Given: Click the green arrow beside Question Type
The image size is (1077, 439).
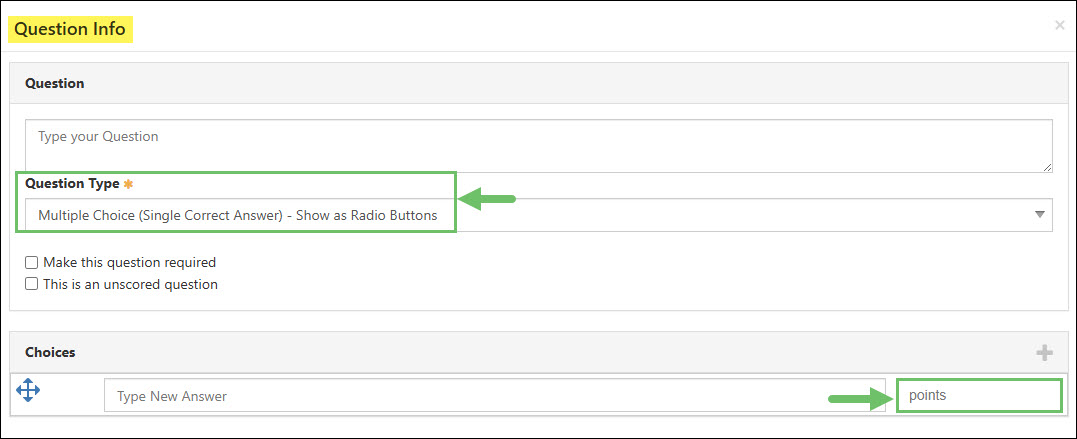Looking at the screenshot, I should tap(487, 199).
